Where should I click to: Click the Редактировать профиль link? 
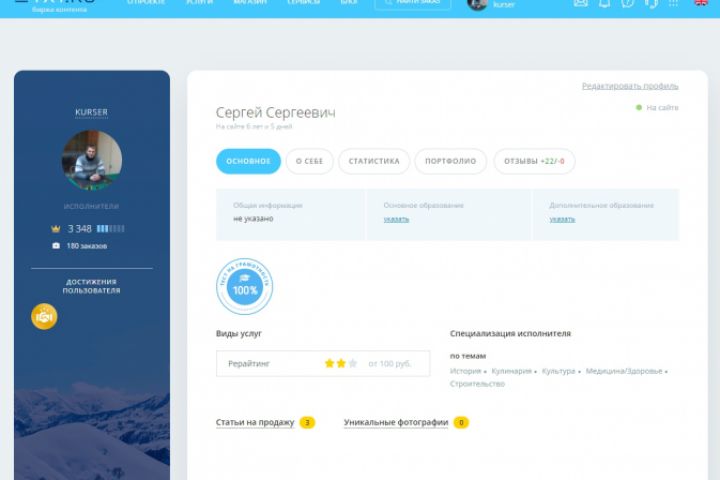point(630,86)
